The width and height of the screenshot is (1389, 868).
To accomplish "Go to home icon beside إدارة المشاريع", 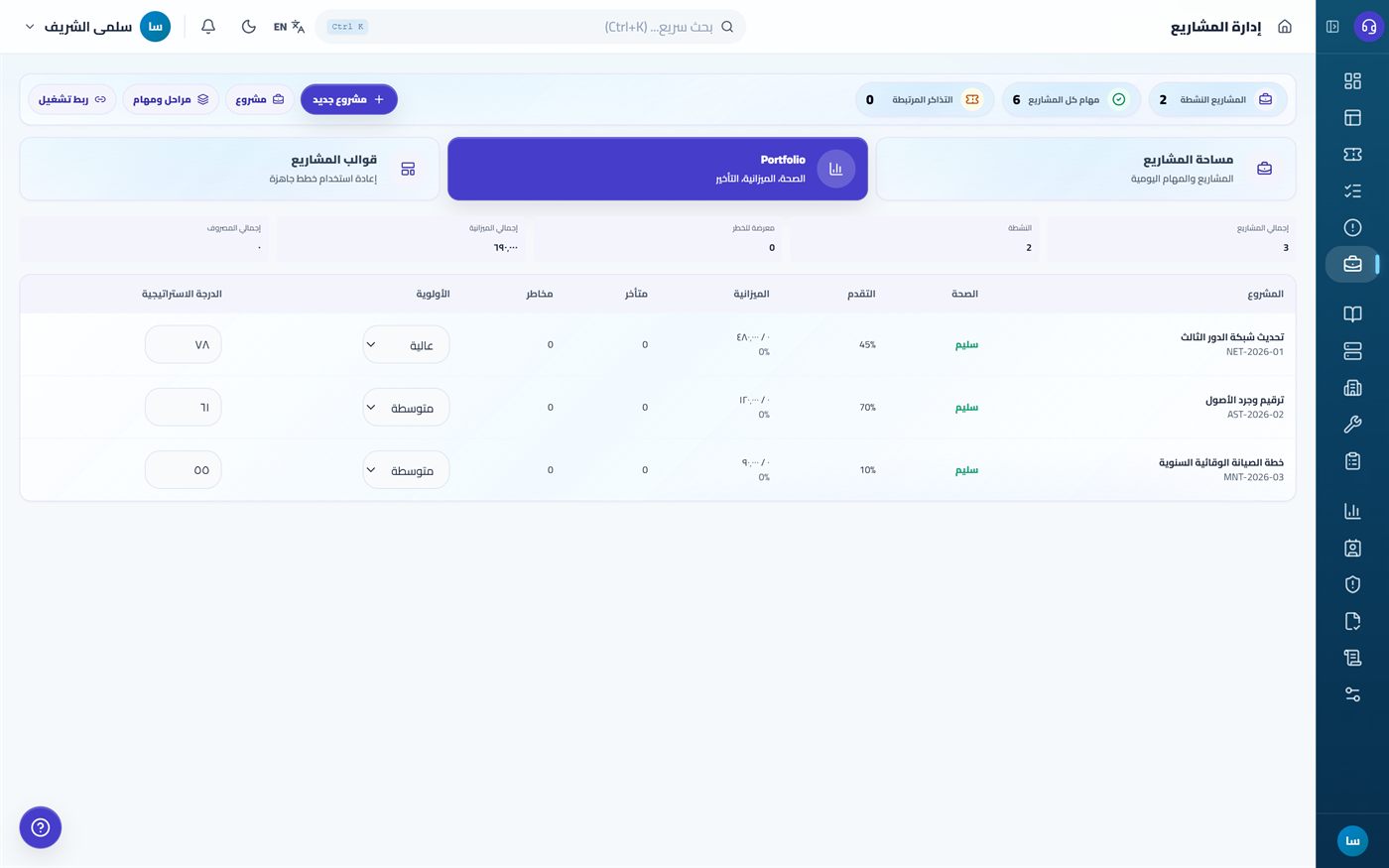I will coord(1285,27).
